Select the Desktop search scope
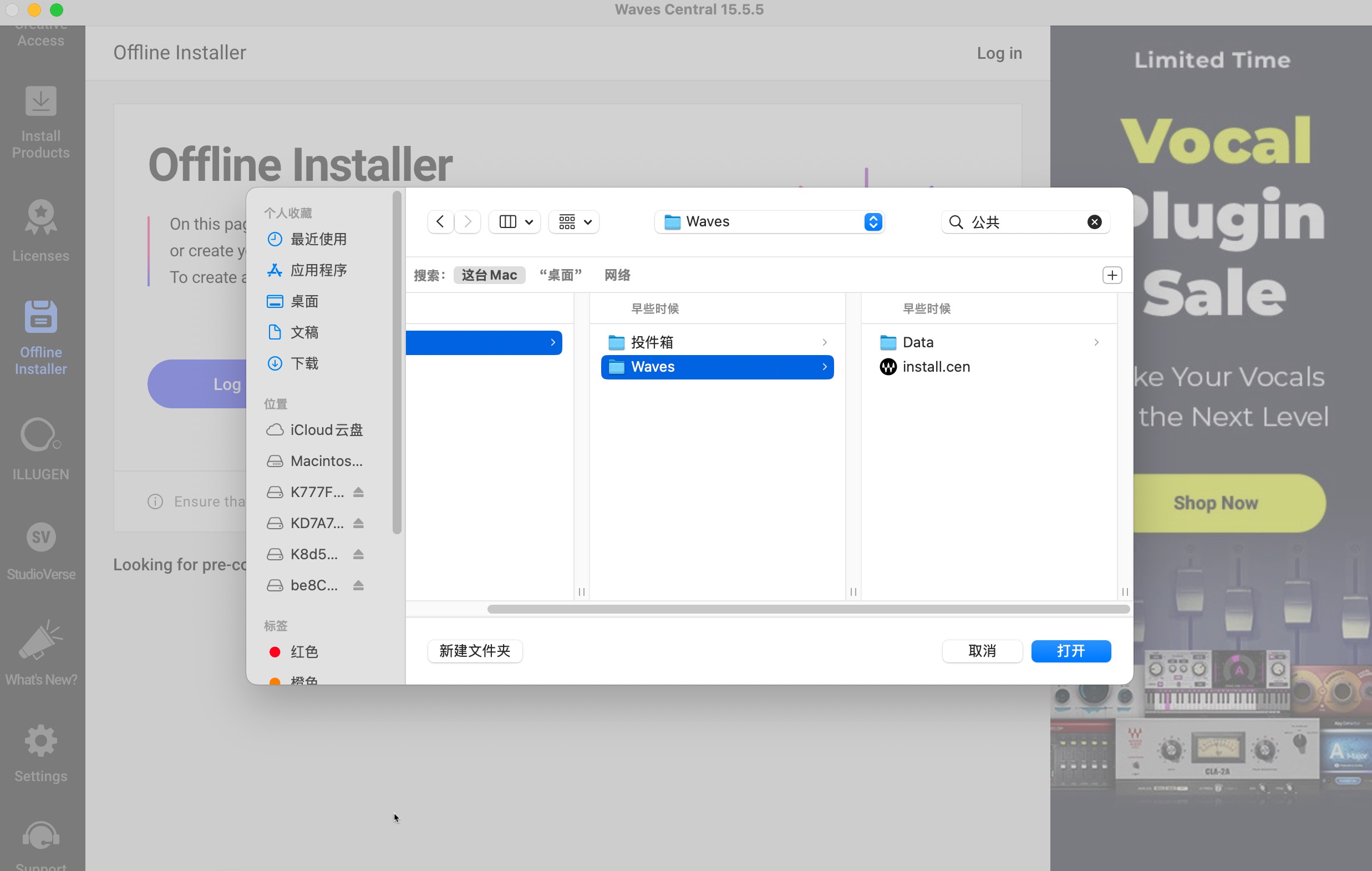Screen dimensions: 1372x871 click(561, 275)
